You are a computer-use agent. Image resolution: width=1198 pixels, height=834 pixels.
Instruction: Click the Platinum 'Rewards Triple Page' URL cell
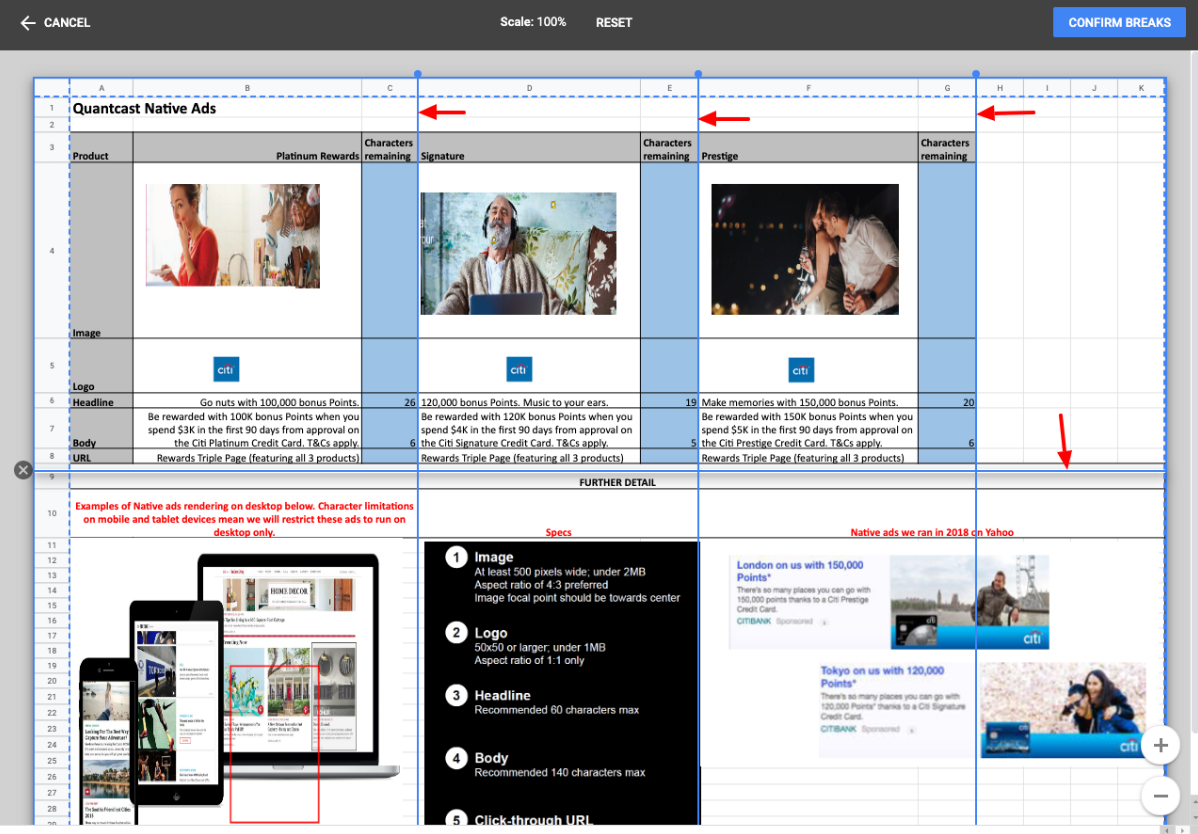pyautogui.click(x=247, y=457)
